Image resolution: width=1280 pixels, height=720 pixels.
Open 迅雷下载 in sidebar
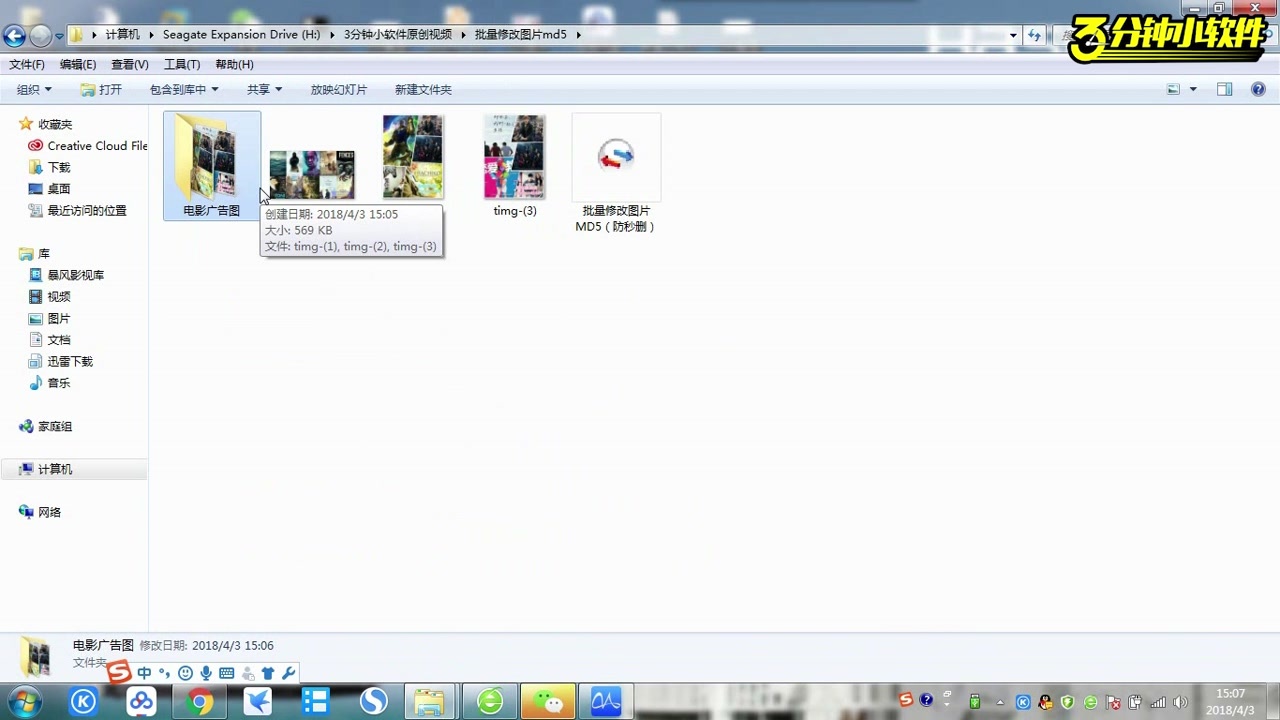pos(60,362)
